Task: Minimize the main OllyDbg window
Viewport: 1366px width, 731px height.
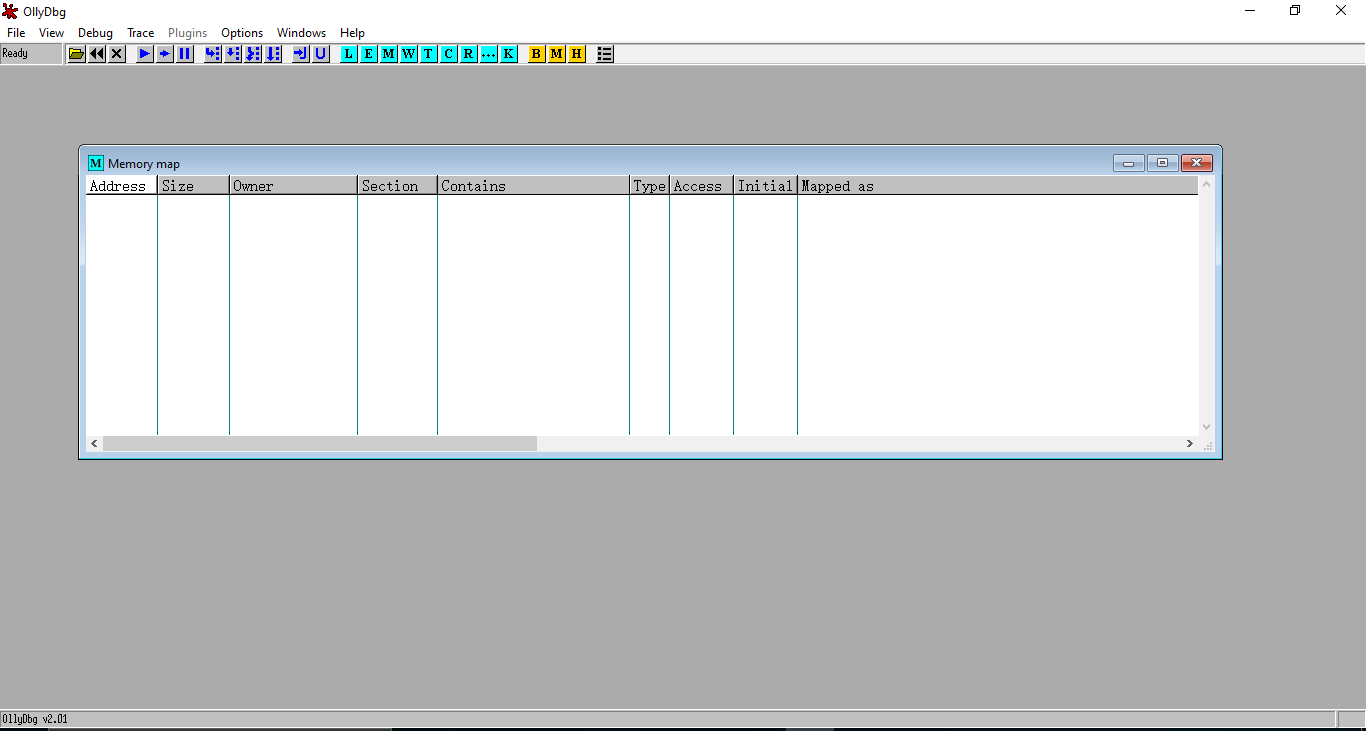Action: (x=1250, y=11)
